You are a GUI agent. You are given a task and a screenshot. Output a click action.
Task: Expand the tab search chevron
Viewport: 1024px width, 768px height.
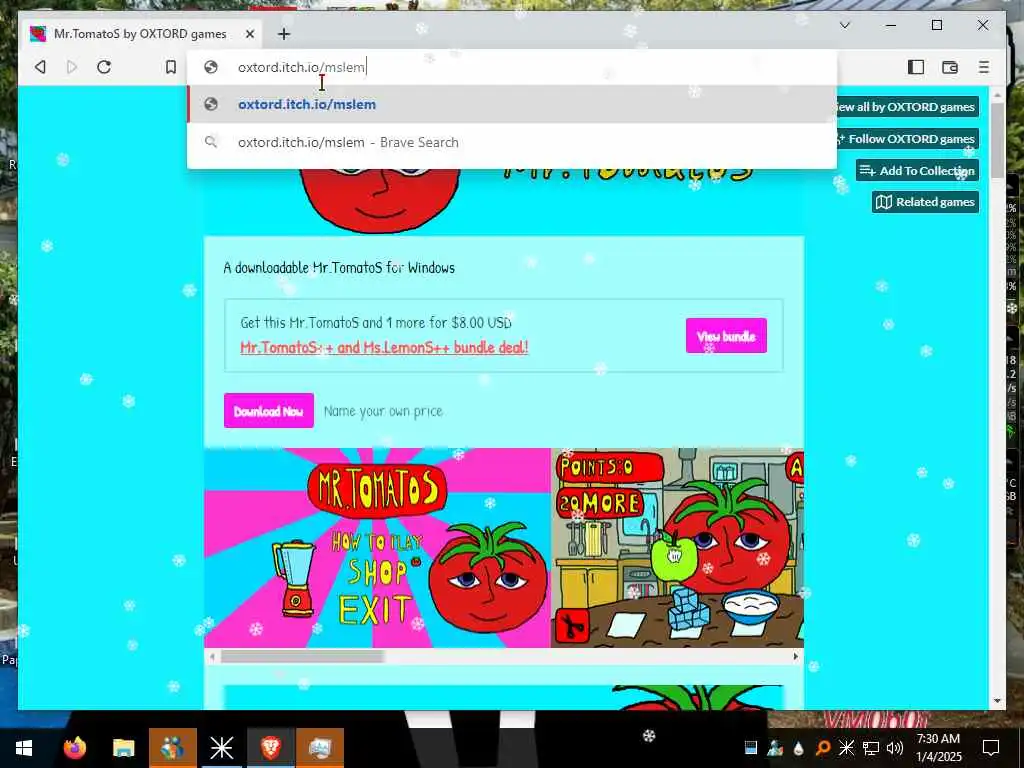pyautogui.click(x=844, y=25)
